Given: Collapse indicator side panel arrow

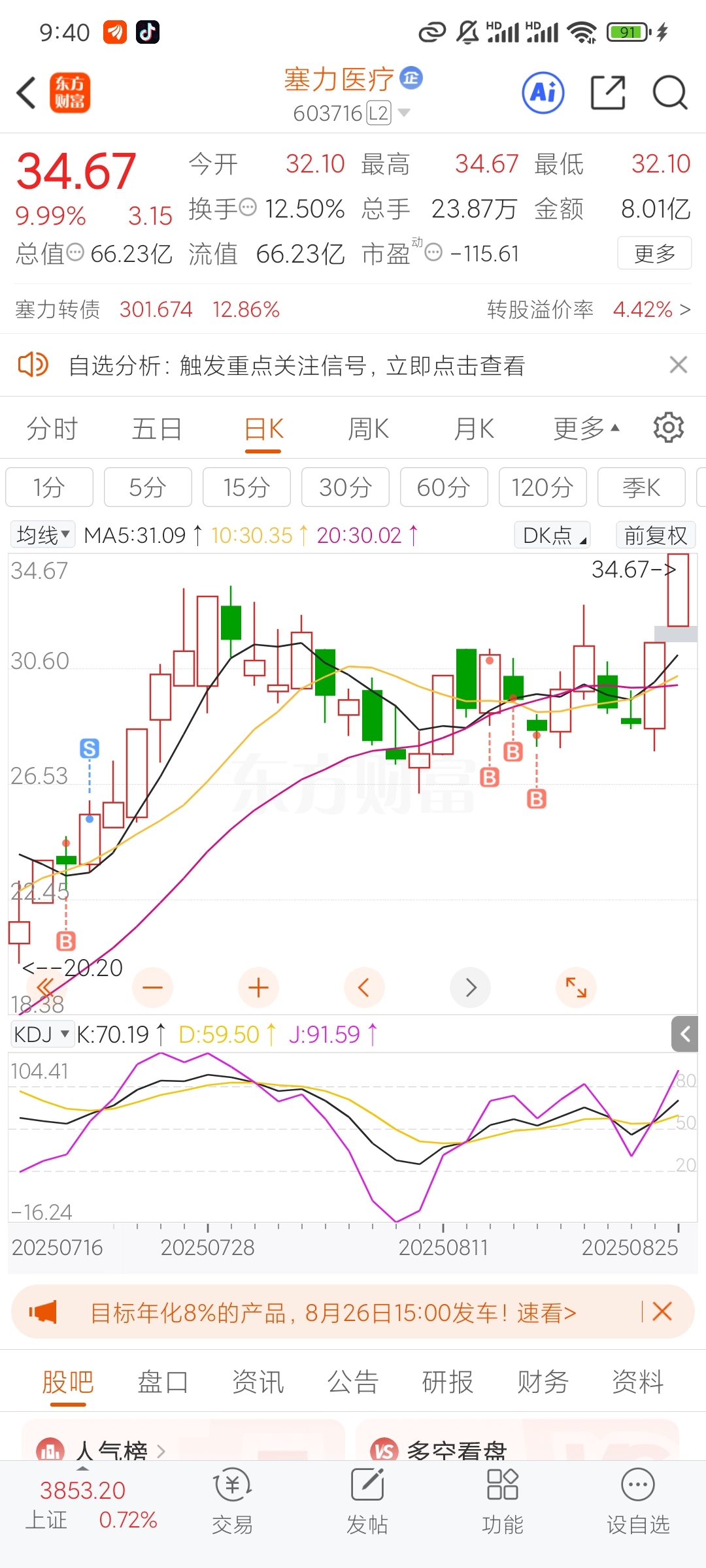Looking at the screenshot, I should point(685,1034).
